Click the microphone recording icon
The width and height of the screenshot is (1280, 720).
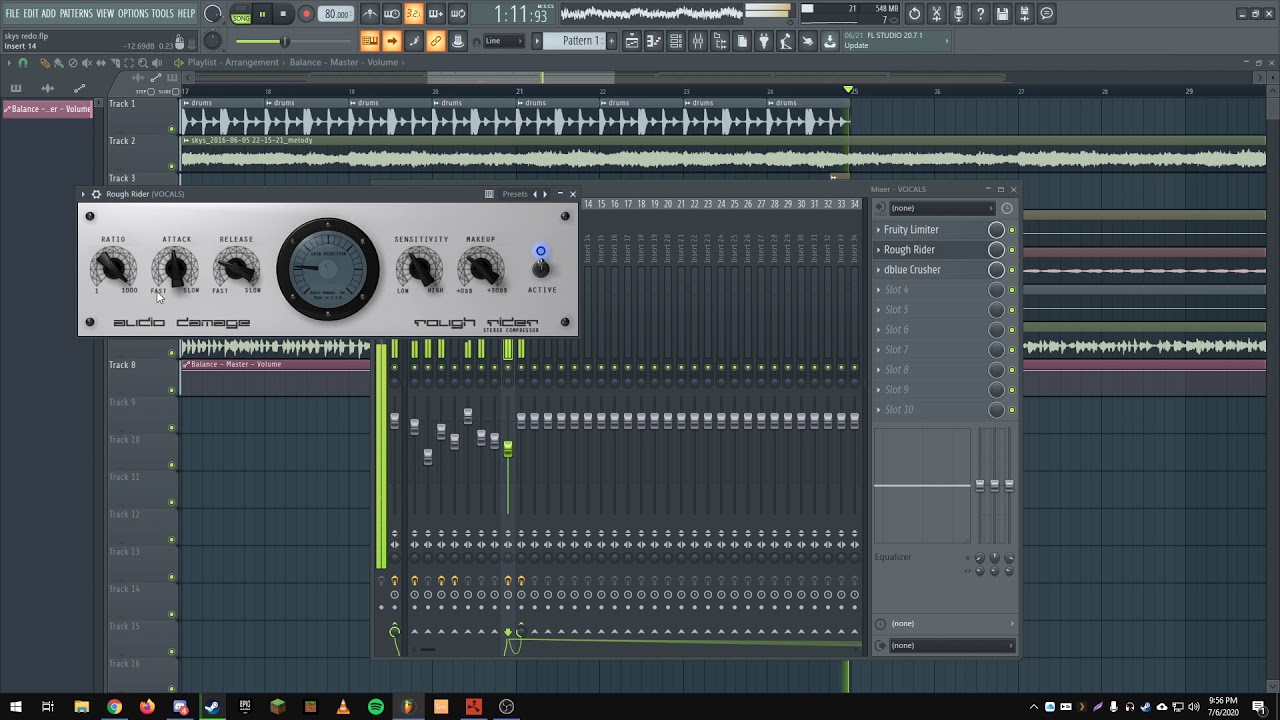point(958,14)
